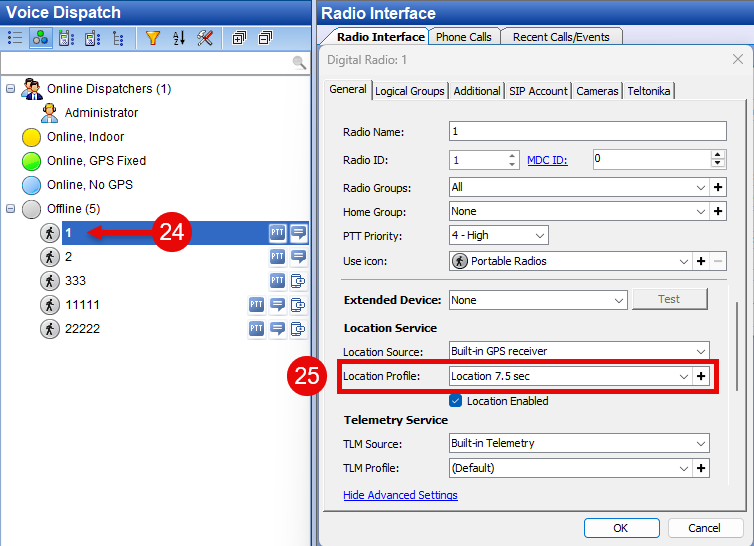Collapse the Online Dispatchers group
The height and width of the screenshot is (546, 754).
(x=11, y=89)
